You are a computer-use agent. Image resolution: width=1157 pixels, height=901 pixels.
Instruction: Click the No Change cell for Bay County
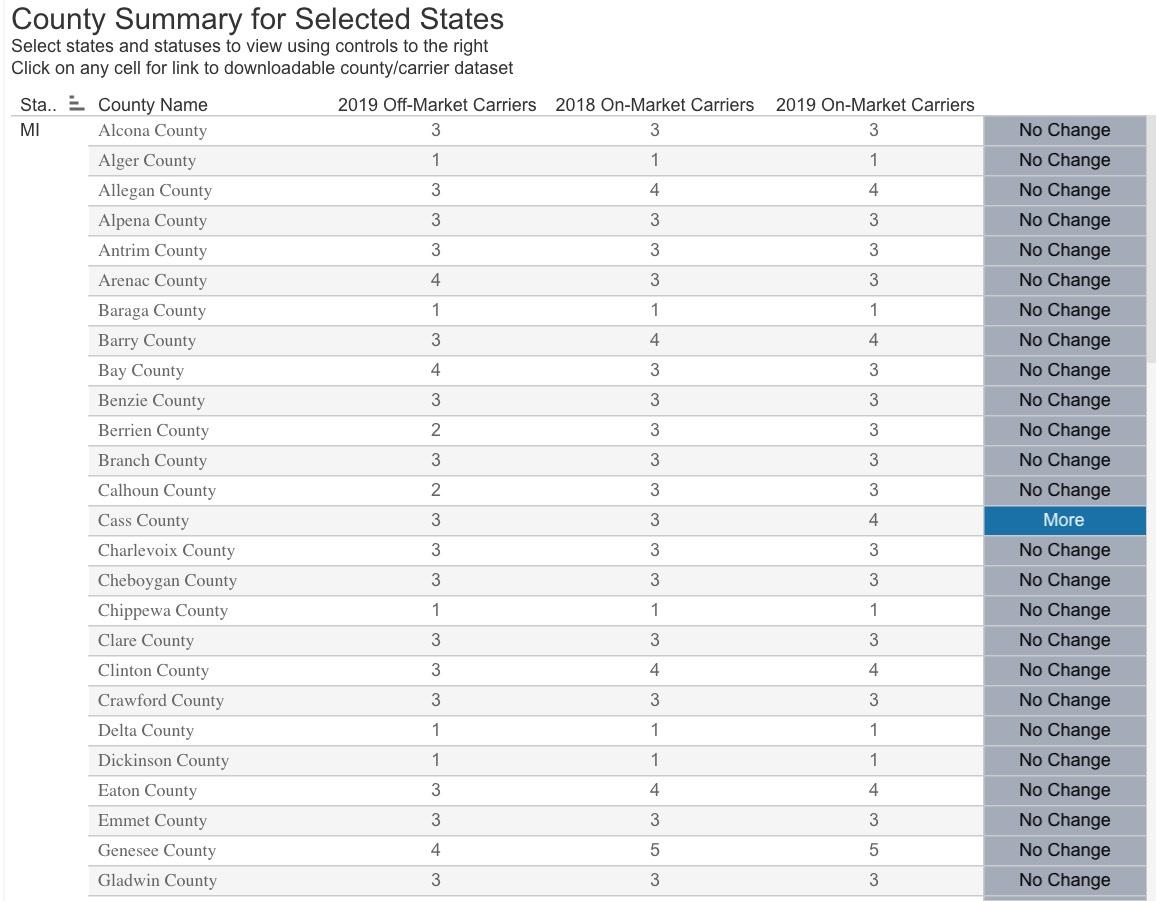click(1064, 370)
